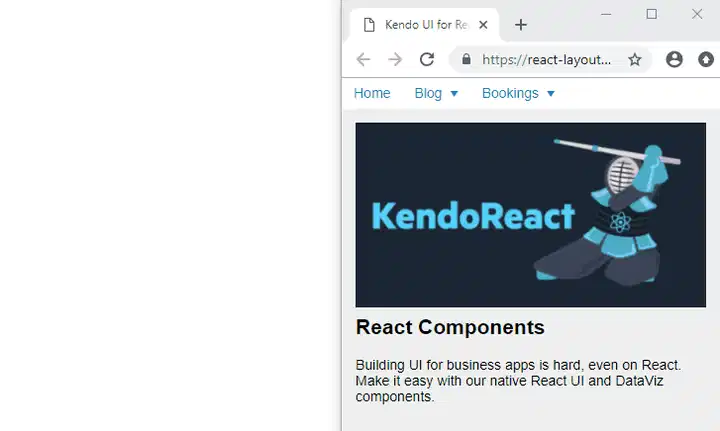Maximize the browser window
This screenshot has height=431, width=720.
click(652, 14)
